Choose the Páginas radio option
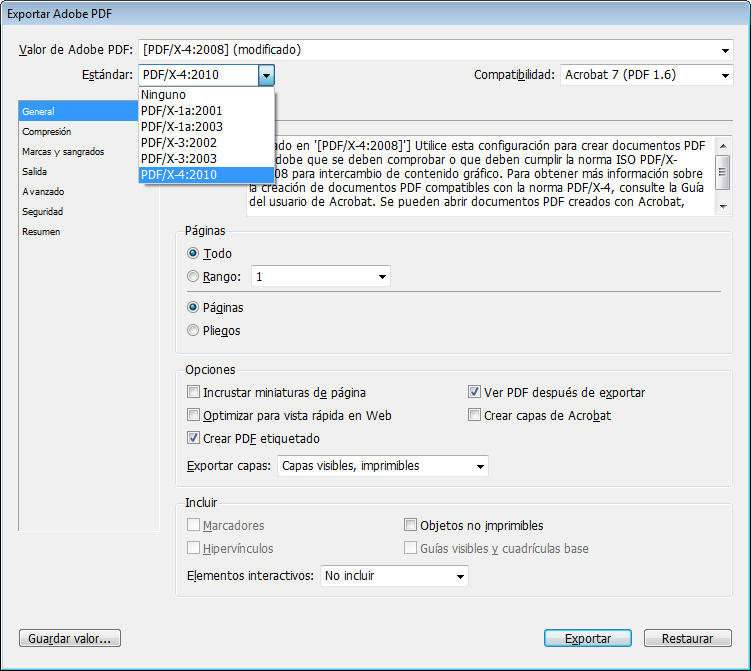Viewport: 751px width, 671px height. pyautogui.click(x=193, y=307)
